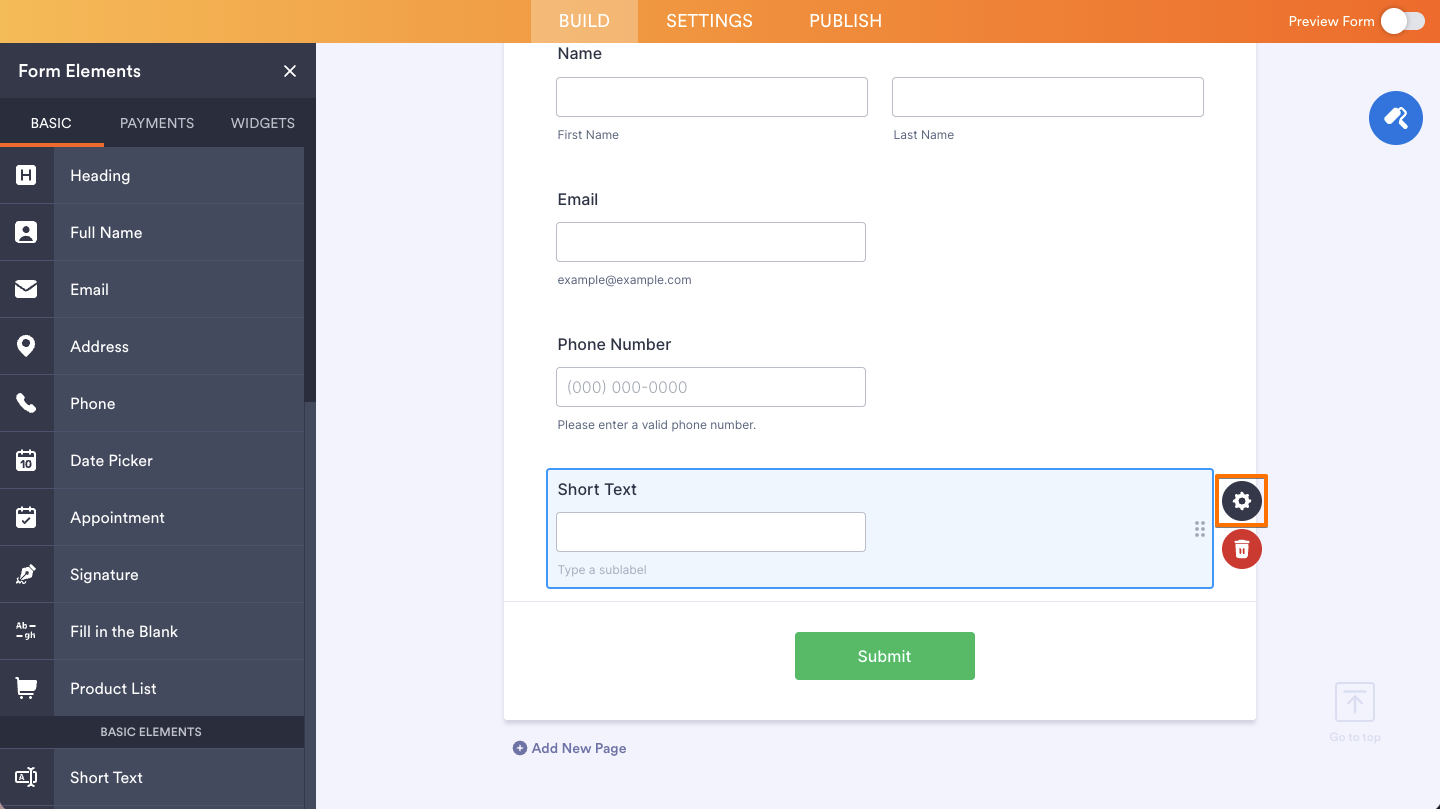This screenshot has height=809, width=1440.
Task: Click the Product List cart icon
Action: click(x=26, y=689)
